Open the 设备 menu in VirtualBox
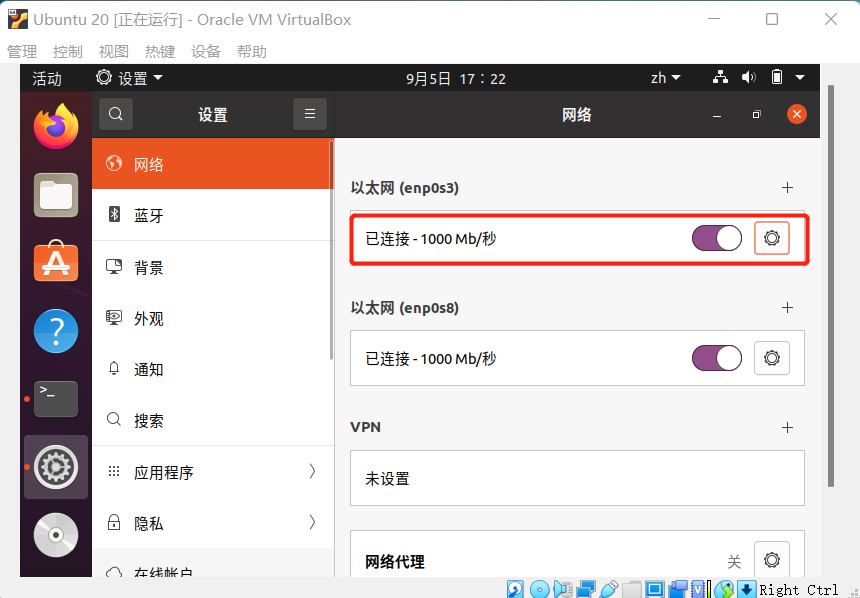The width and height of the screenshot is (860, 598). [206, 52]
